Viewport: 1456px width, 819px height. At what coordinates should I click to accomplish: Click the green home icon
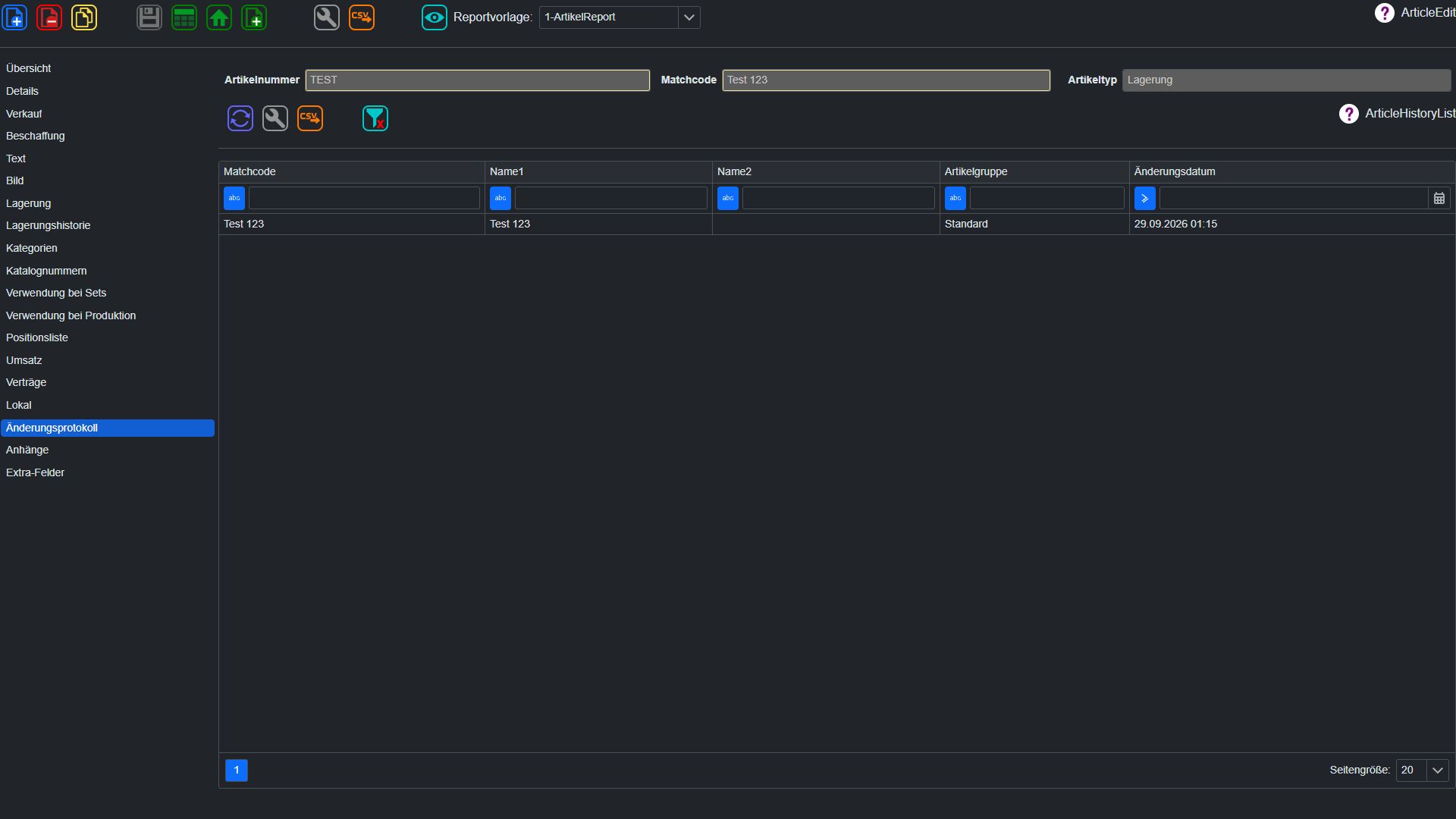click(219, 17)
